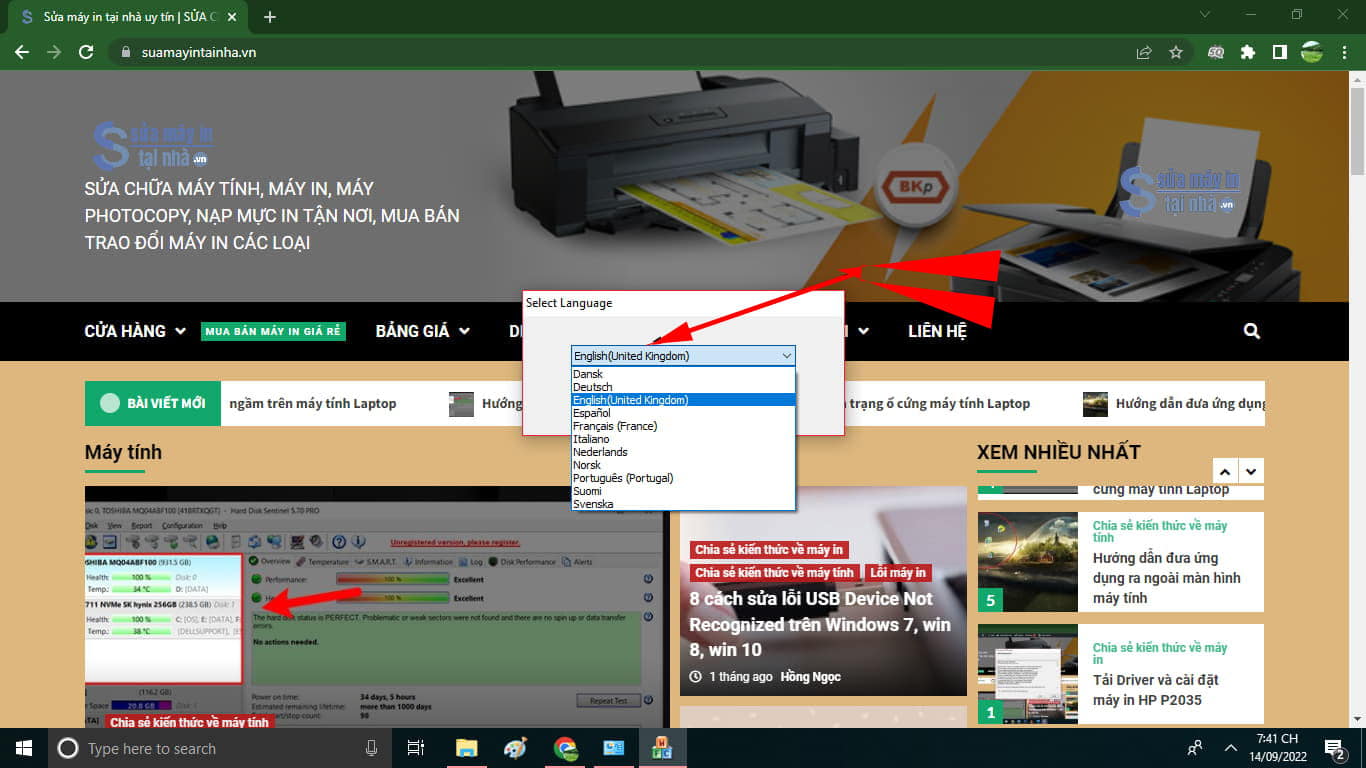Choose Français (France) in the language list
The width and height of the screenshot is (1366, 768).
coord(615,426)
